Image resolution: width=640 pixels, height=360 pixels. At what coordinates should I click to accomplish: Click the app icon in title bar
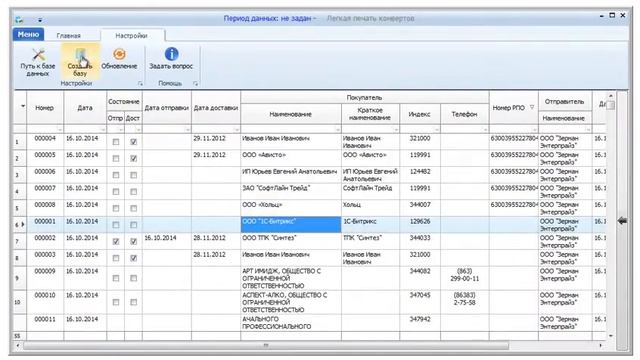(19, 19)
